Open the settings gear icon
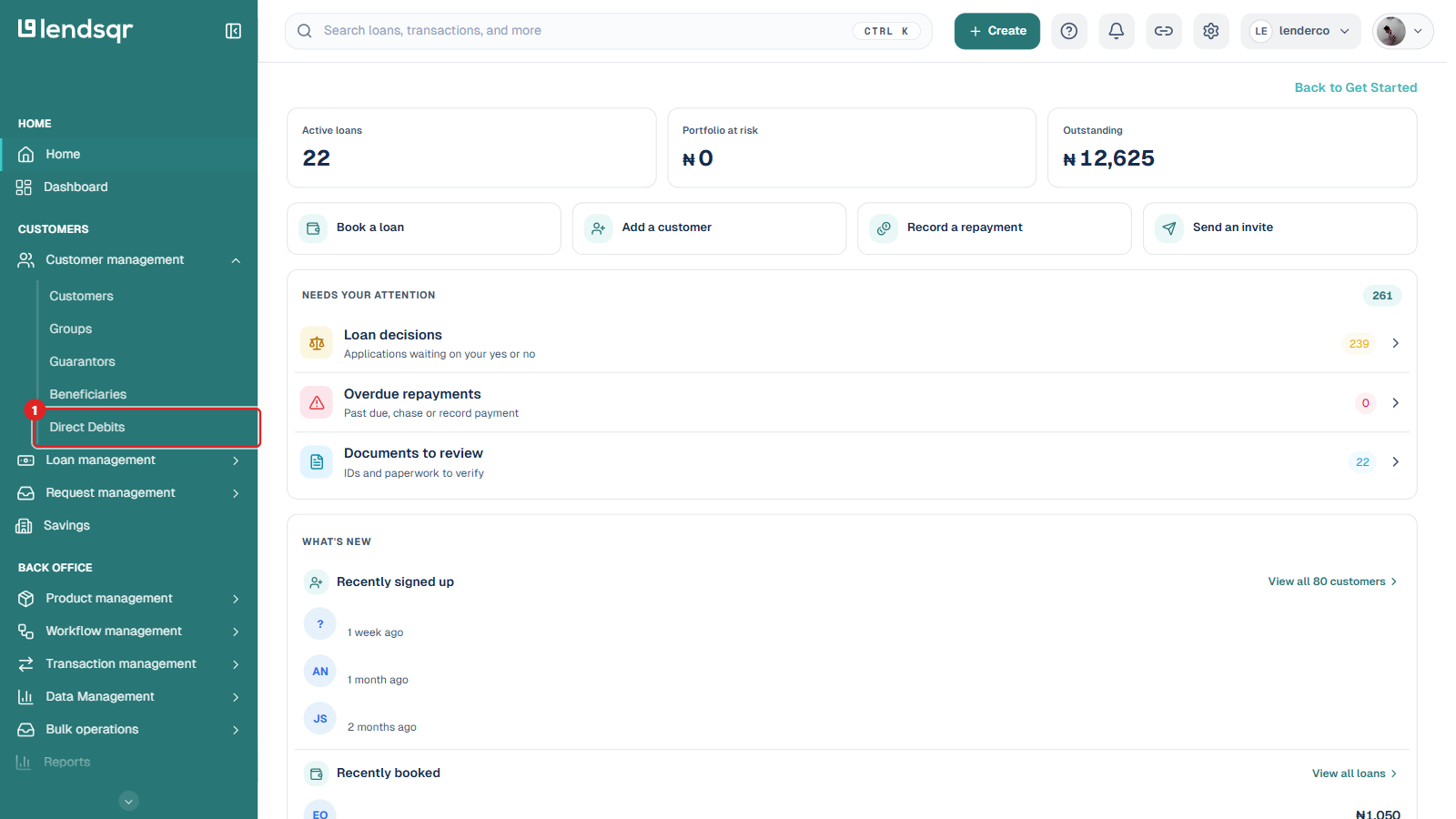Viewport: 1456px width, 819px height. [1211, 31]
